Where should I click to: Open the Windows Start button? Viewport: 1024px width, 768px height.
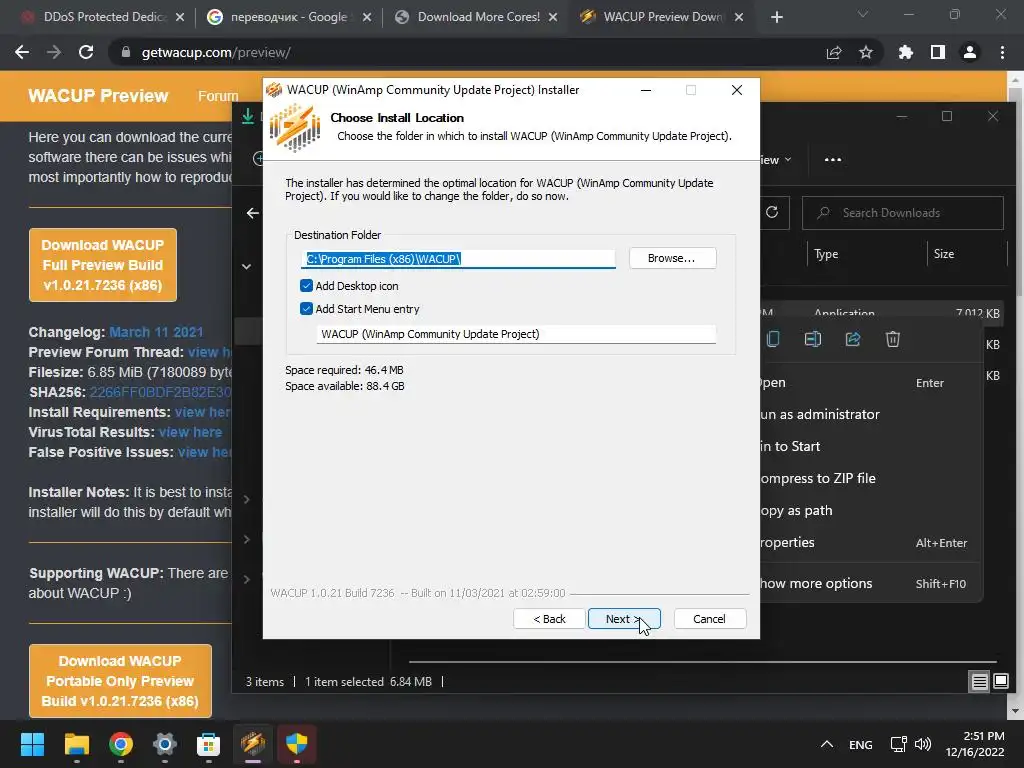click(32, 744)
